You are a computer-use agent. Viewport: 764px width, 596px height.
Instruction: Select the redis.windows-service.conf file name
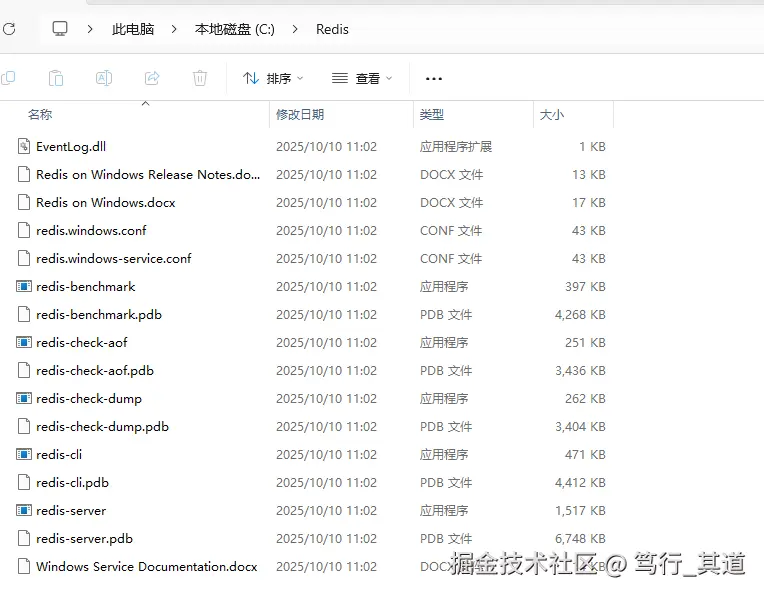(x=114, y=259)
